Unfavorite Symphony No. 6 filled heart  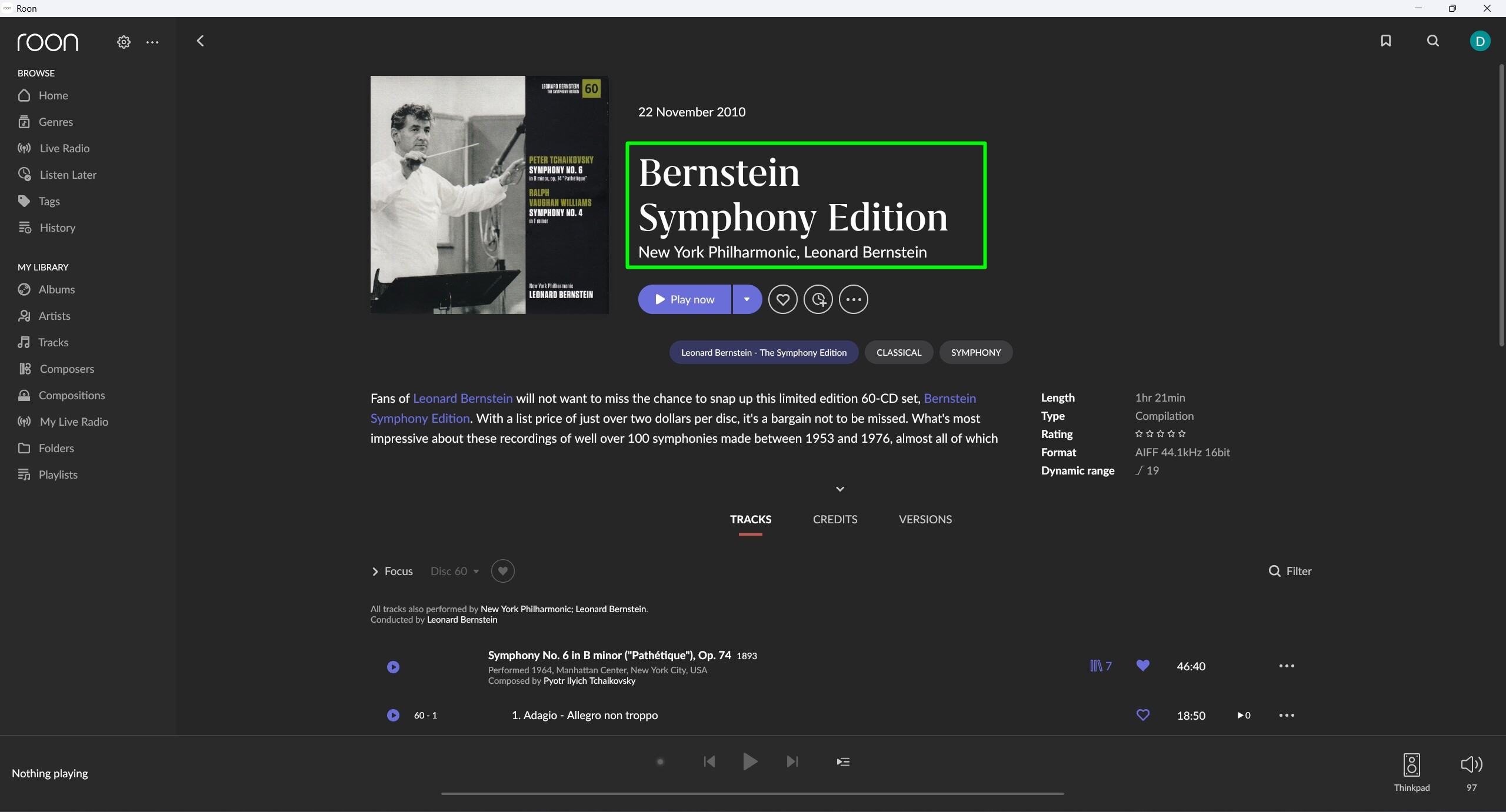pos(1142,666)
